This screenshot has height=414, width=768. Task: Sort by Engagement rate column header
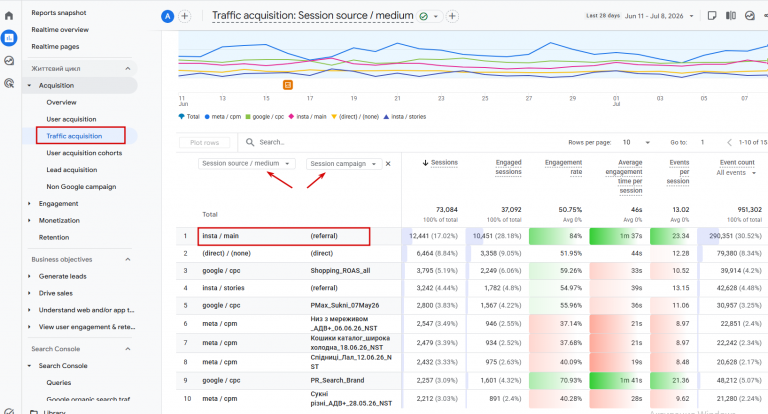coord(563,167)
